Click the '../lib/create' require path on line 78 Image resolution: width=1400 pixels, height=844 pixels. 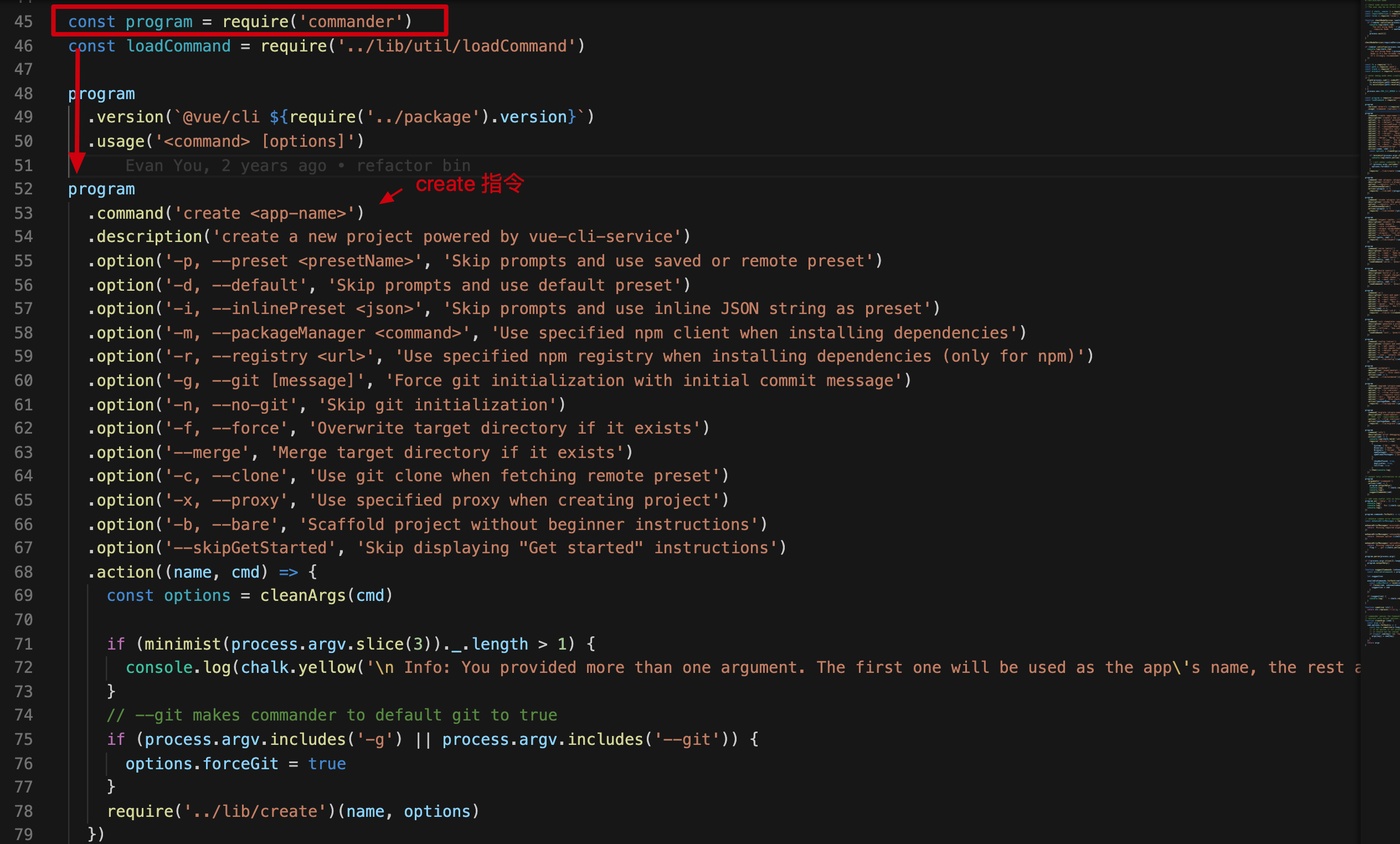coord(255,811)
